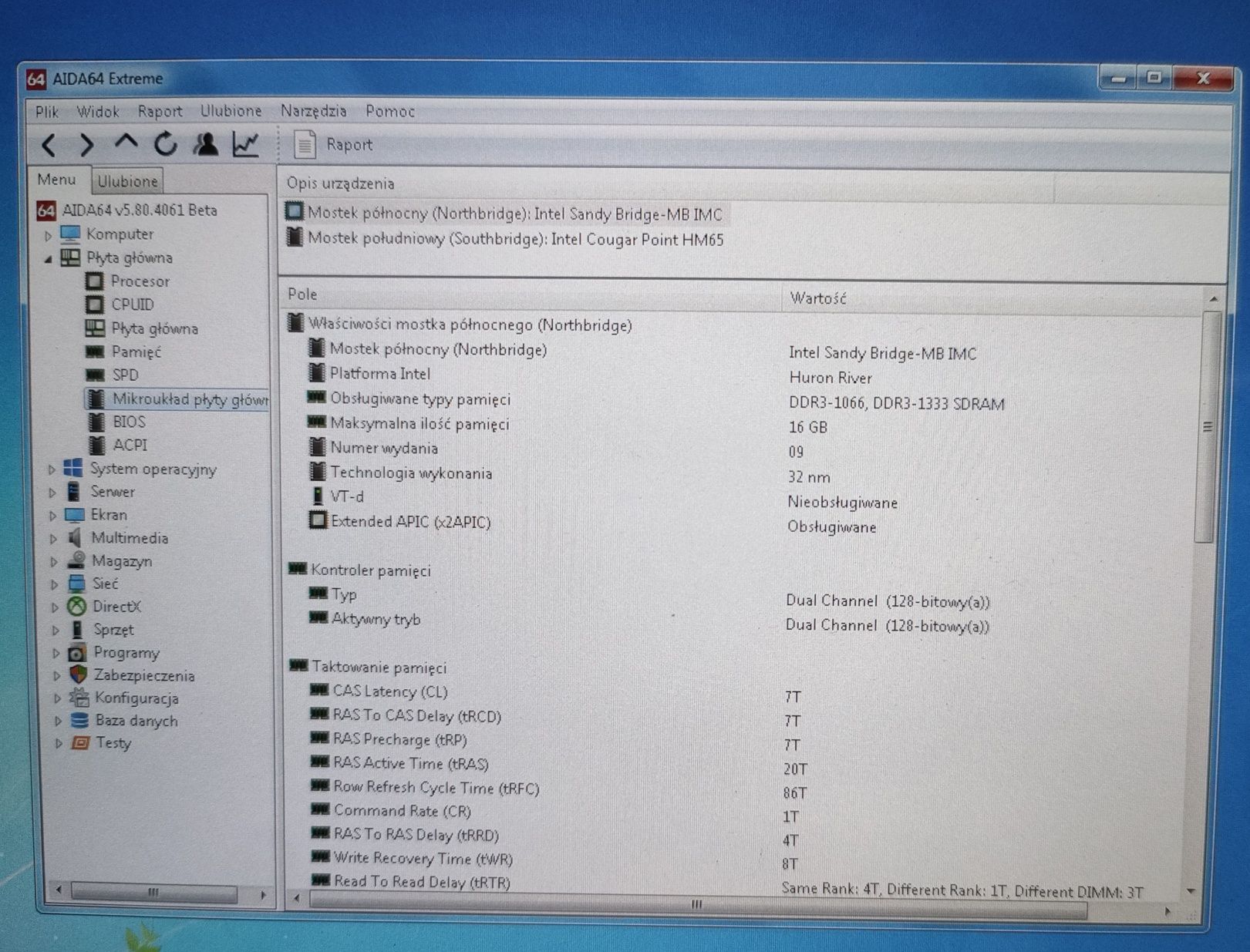The height and width of the screenshot is (952, 1250).
Task: Select the CPUID item icon
Action: 94,304
